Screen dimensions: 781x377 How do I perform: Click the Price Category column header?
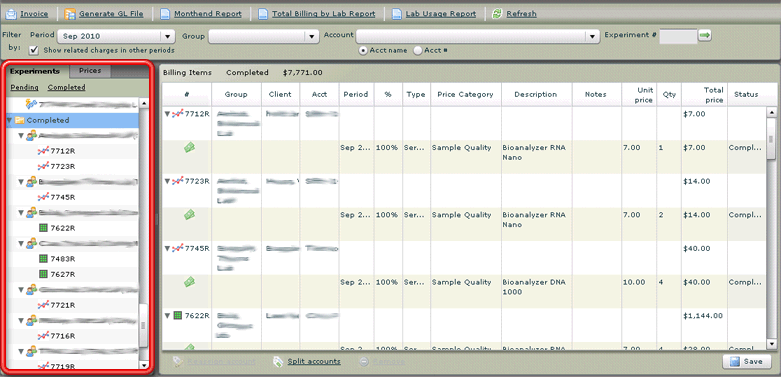point(465,94)
